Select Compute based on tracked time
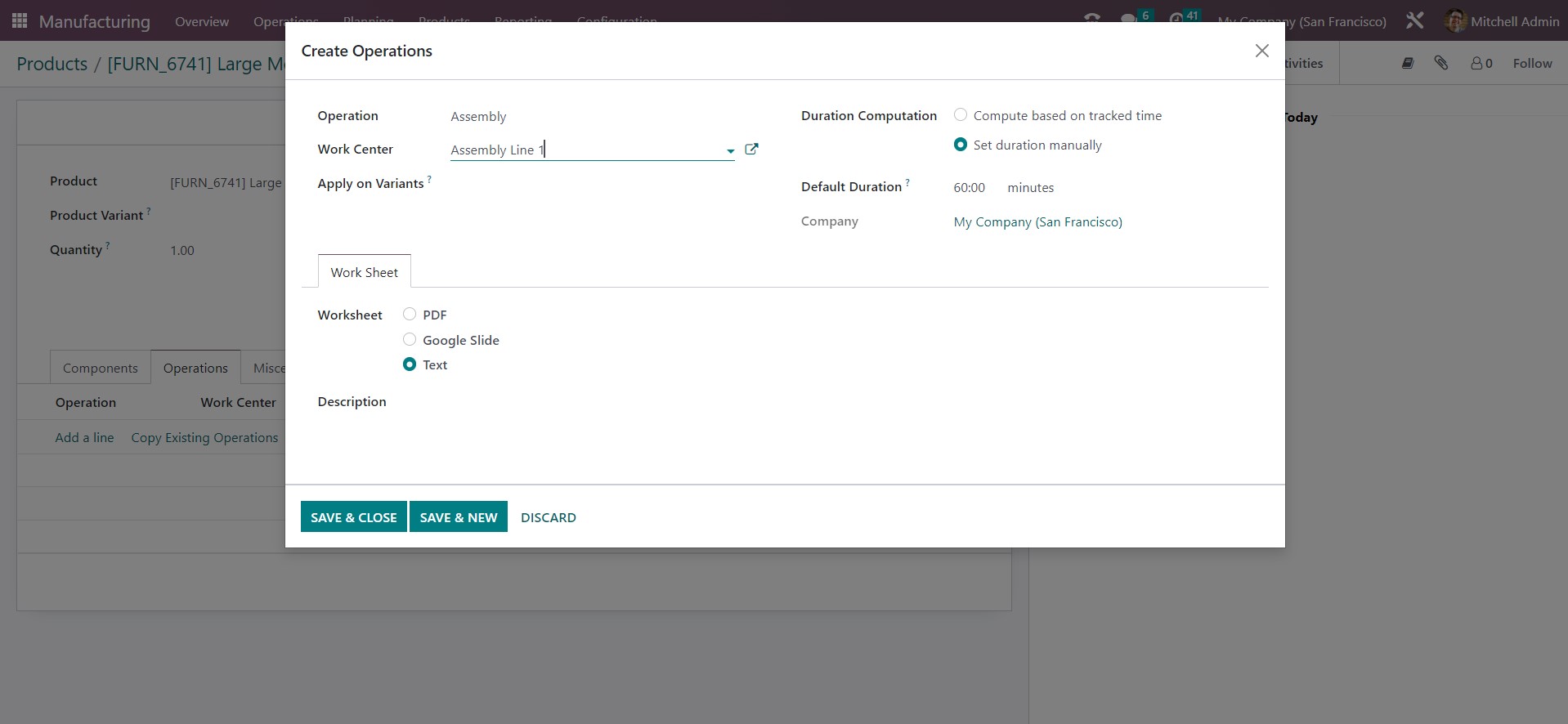The width and height of the screenshot is (1568, 724). tap(961, 115)
